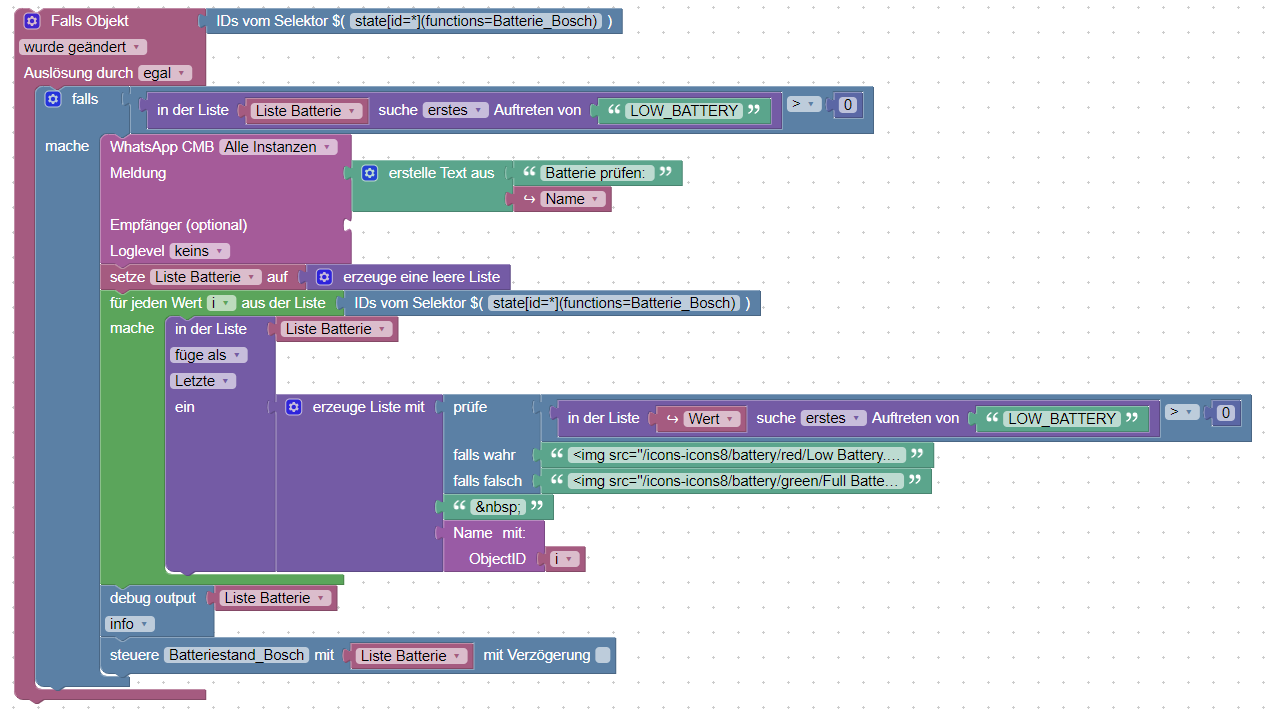Image resolution: width=1270 pixels, height=712 pixels.
Task: Click Empfänger (optional) label
Action: pyautogui.click(x=178, y=225)
